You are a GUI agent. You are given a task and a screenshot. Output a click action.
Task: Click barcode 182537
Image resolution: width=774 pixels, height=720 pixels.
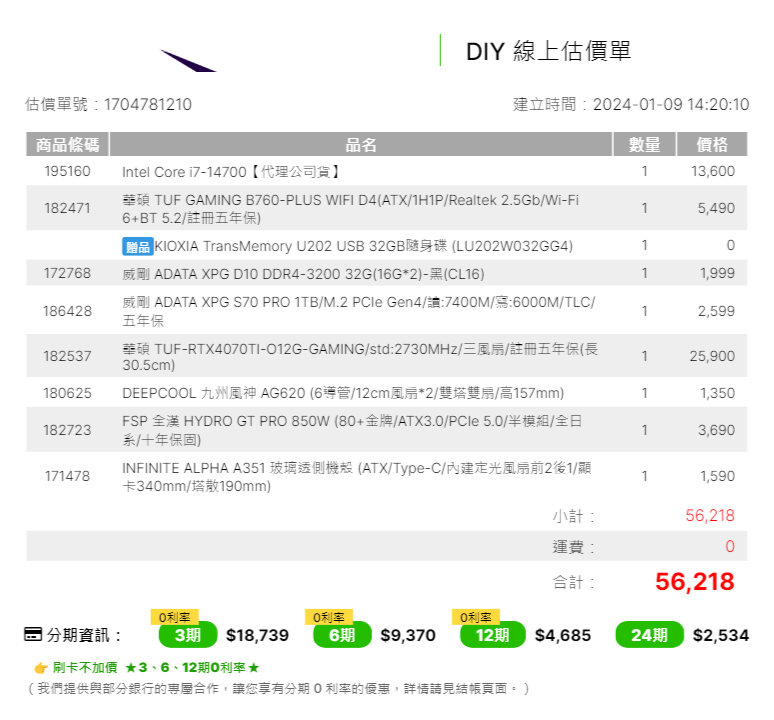pos(67,356)
